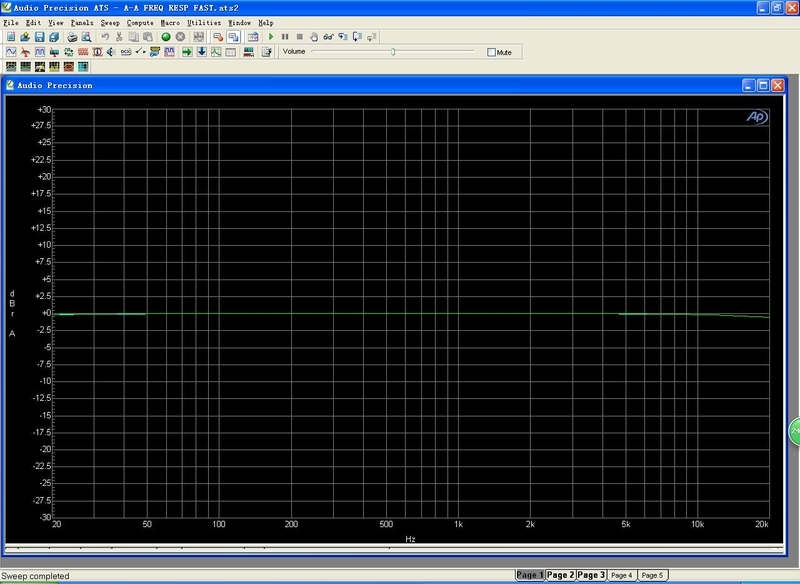Click the Undo arrow icon
800x584 pixels.
click(105, 37)
